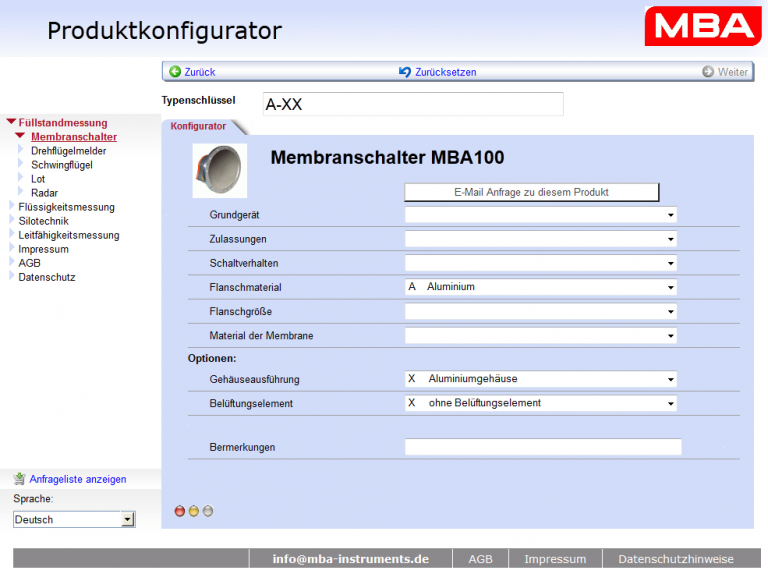Click the Bermerkungen text field
This screenshot has height=574, width=768.
click(543, 447)
